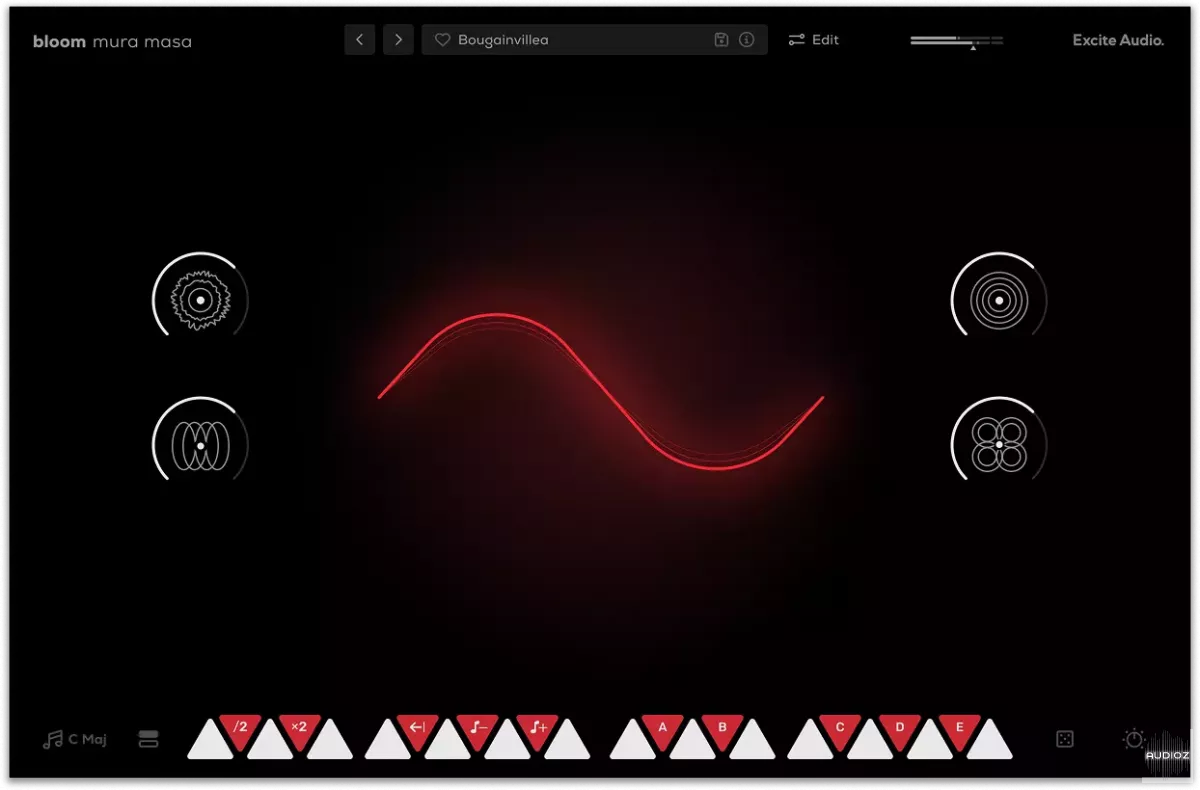
Task: Click the output volume slider
Action: click(x=956, y=40)
